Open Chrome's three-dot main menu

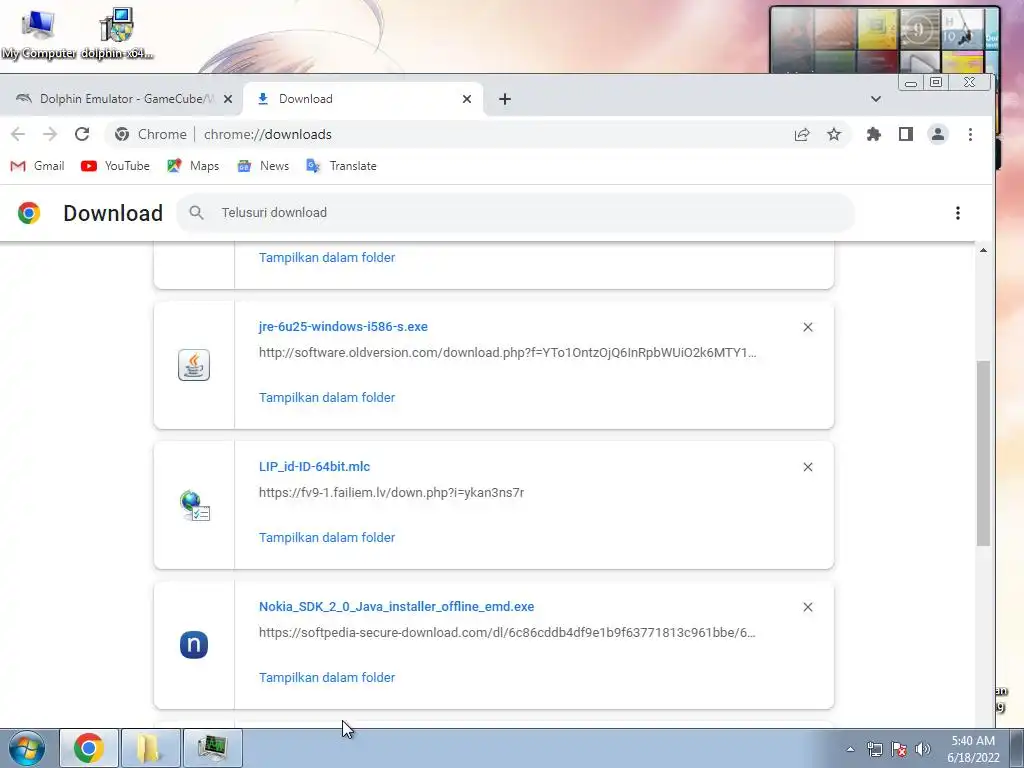[970, 135]
